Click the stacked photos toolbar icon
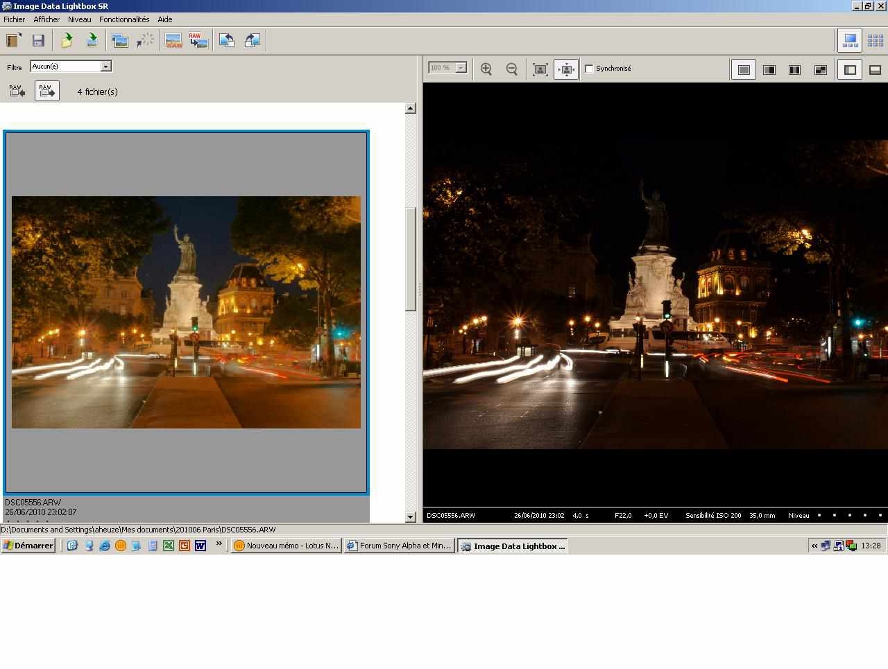 pyautogui.click(x=119, y=40)
